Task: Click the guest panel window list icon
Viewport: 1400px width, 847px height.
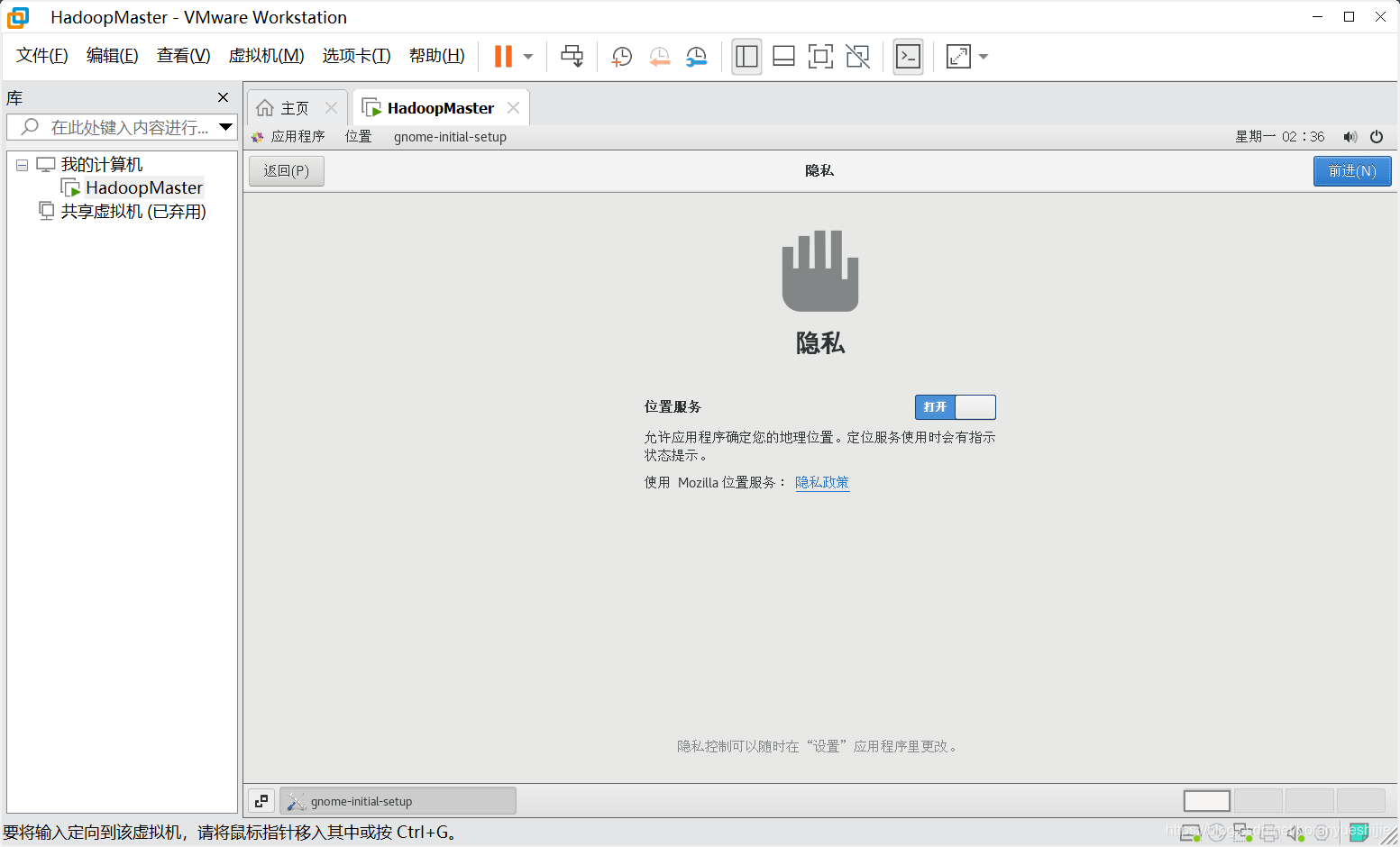Action: pos(261,801)
